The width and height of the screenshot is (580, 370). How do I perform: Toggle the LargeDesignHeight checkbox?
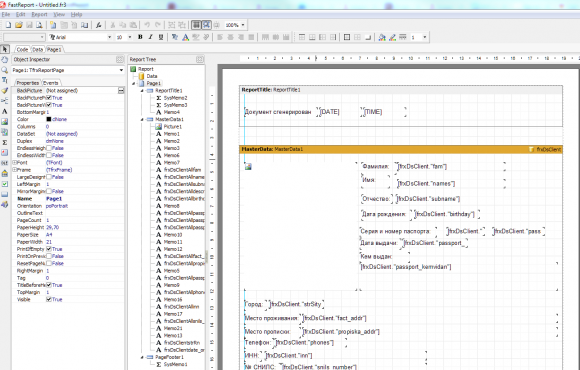click(x=48, y=177)
